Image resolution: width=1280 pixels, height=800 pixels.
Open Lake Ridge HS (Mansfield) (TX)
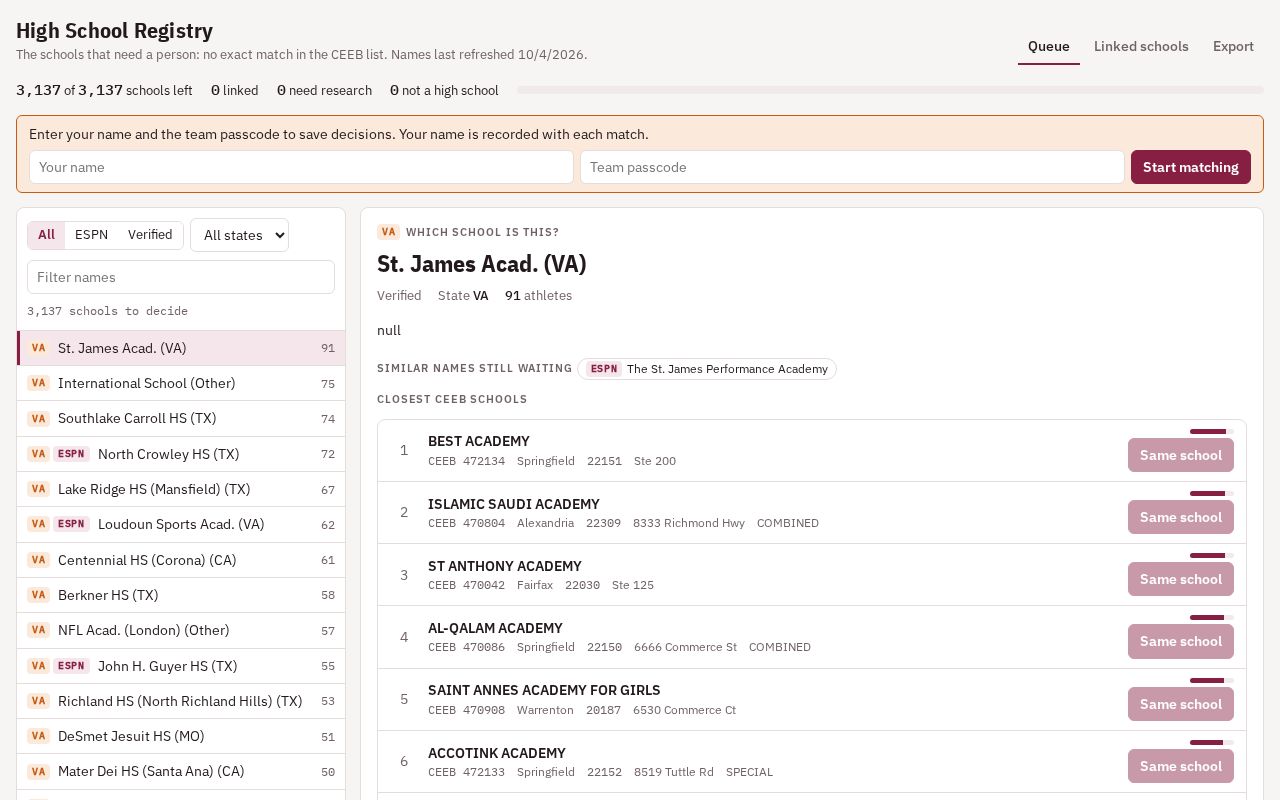point(181,489)
